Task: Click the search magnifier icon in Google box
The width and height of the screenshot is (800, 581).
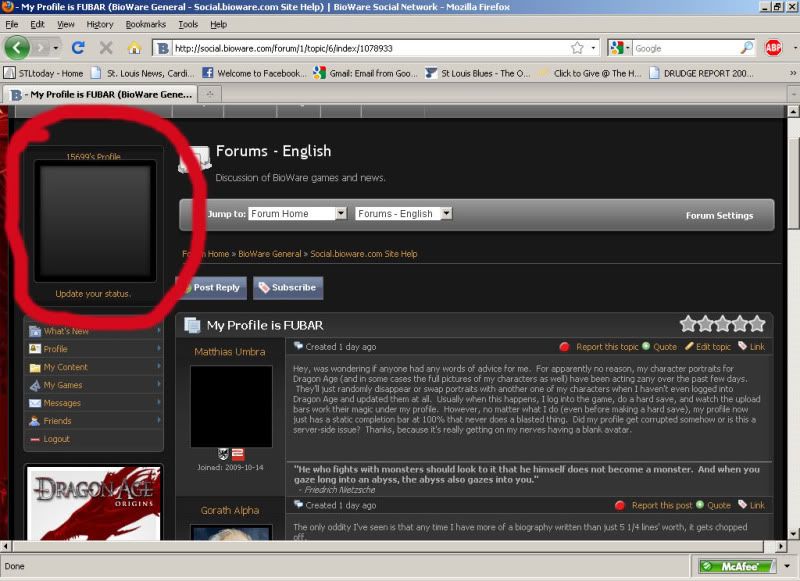Action: pyautogui.click(x=746, y=47)
